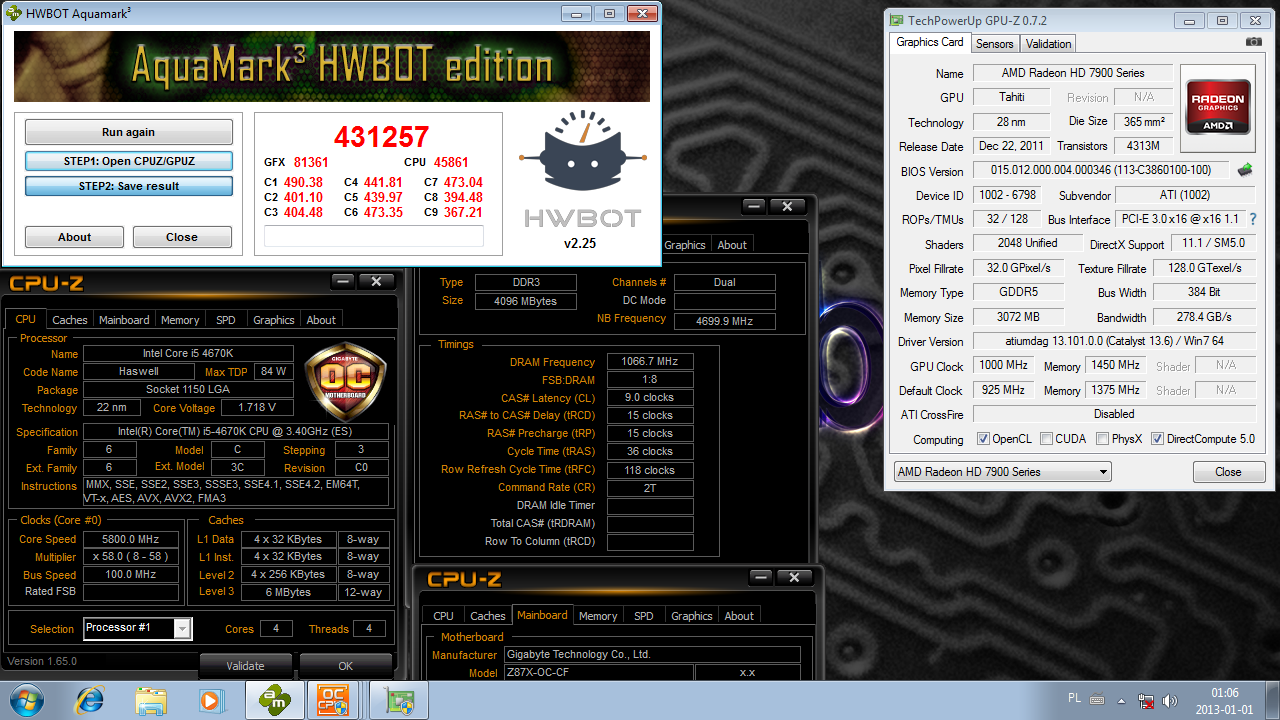Image resolution: width=1280 pixels, height=720 pixels.
Task: Open the AMD Radeon HD 7900 Series dropdown
Action: (1002, 472)
